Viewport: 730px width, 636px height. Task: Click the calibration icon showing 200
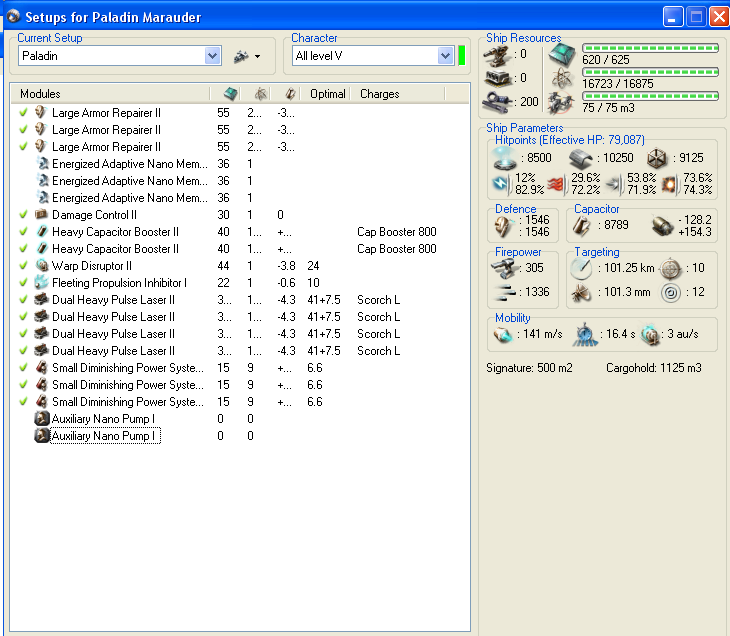[498, 101]
